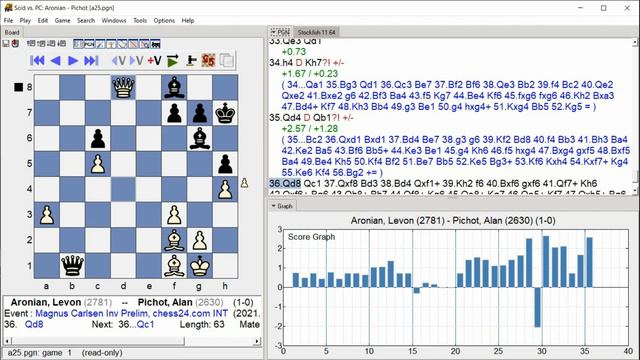Open the Edit menu
This screenshot has height=360, width=640.
coord(43,20)
